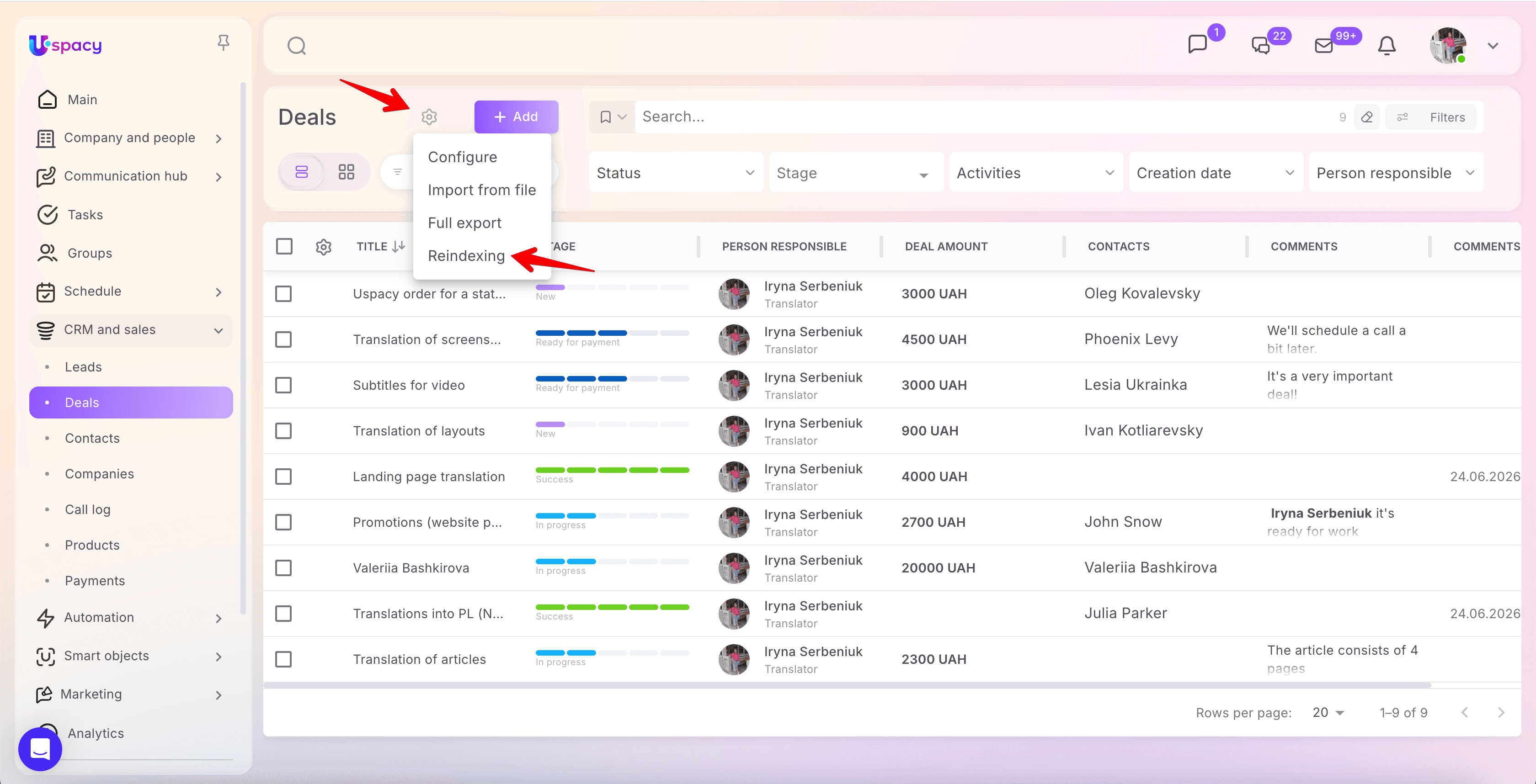Switch to kanban grid view icon
Screen dimensions: 1536x784
pos(347,172)
